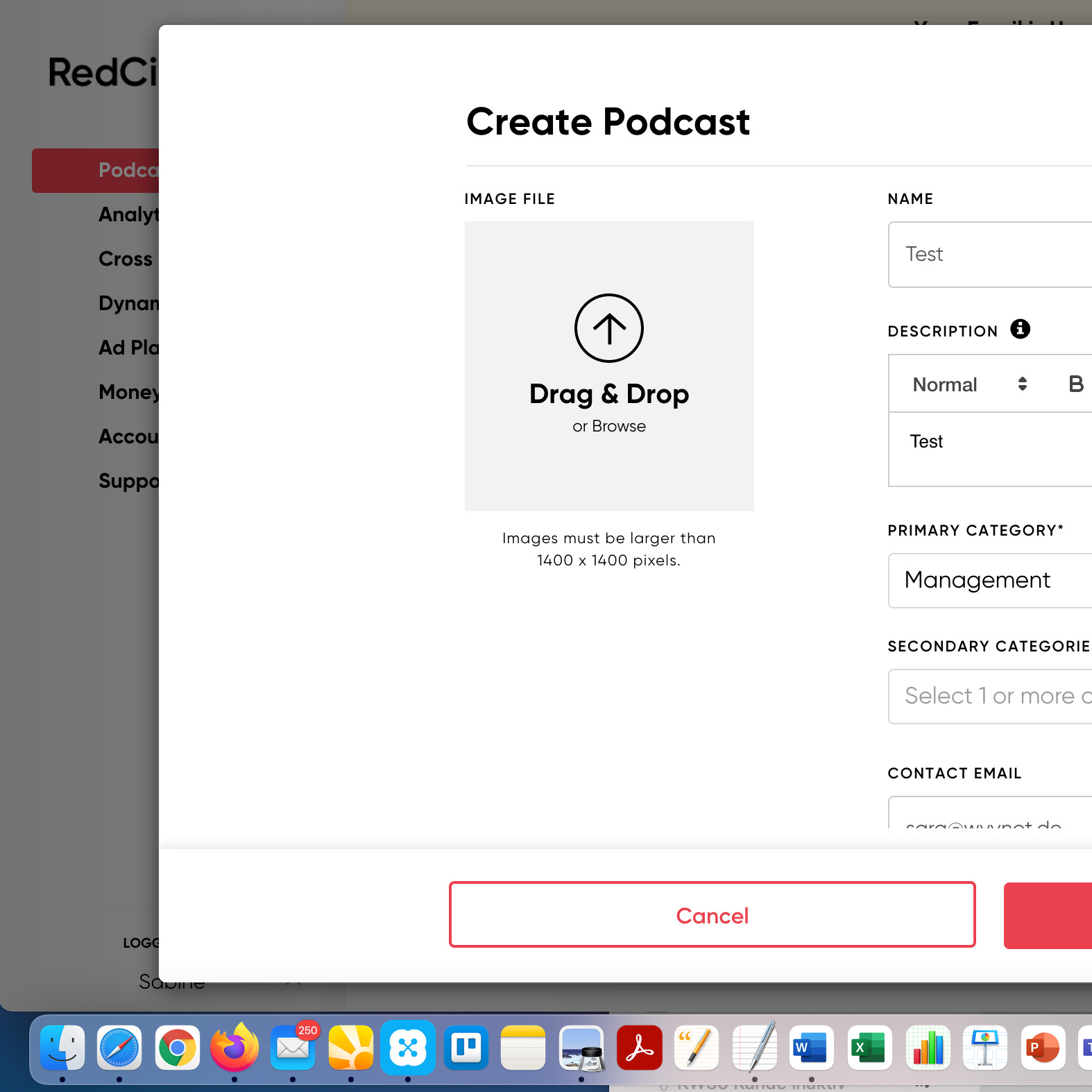Image resolution: width=1092 pixels, height=1092 pixels.
Task: Open TextEdit from the Dock
Action: coord(754,1048)
